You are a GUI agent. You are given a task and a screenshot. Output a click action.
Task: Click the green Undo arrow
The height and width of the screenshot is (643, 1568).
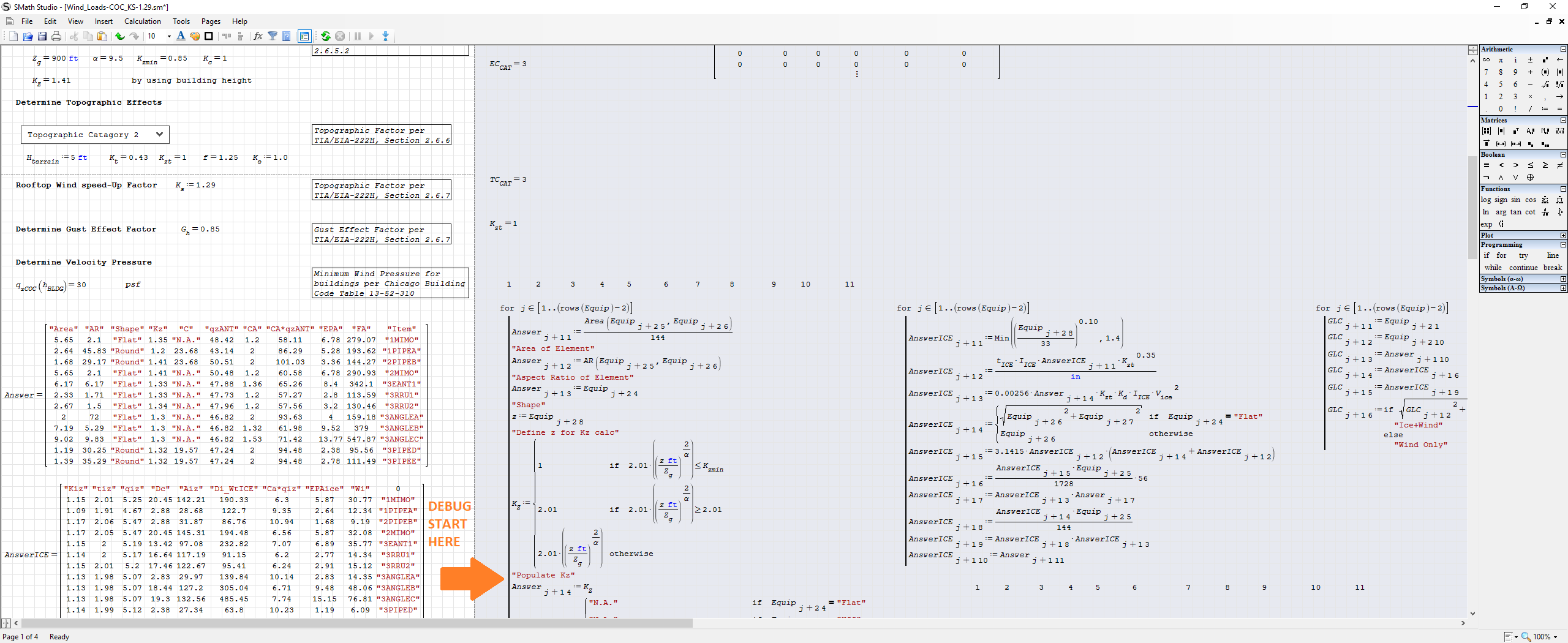[120, 37]
